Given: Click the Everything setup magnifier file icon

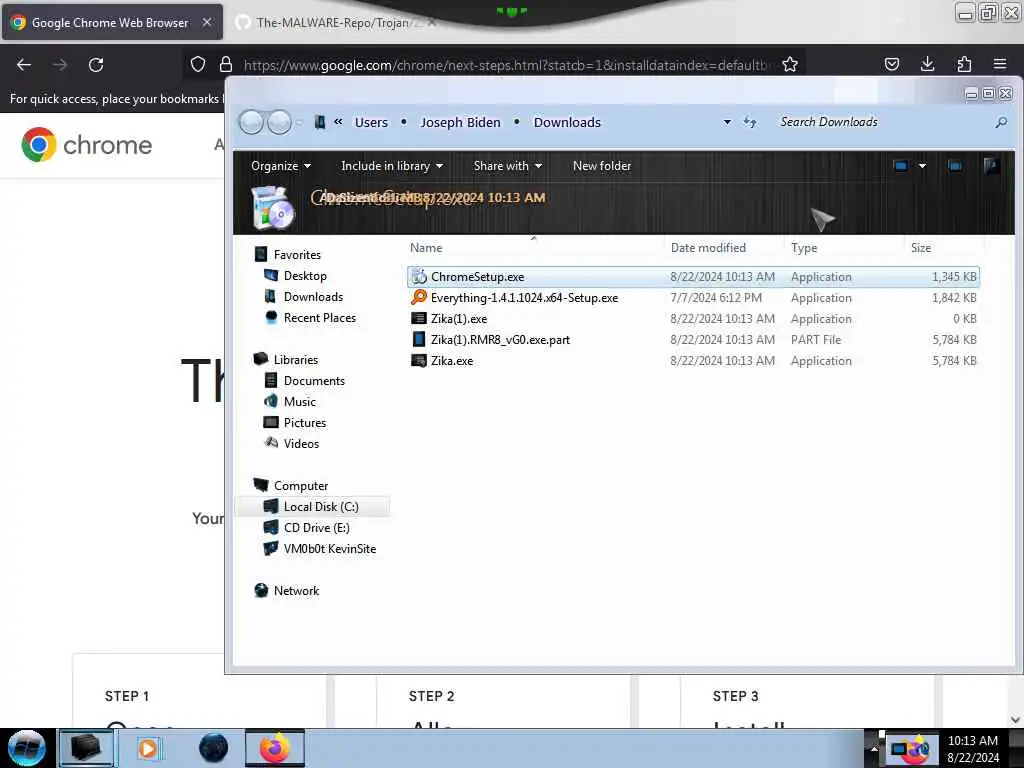Looking at the screenshot, I should [419, 297].
